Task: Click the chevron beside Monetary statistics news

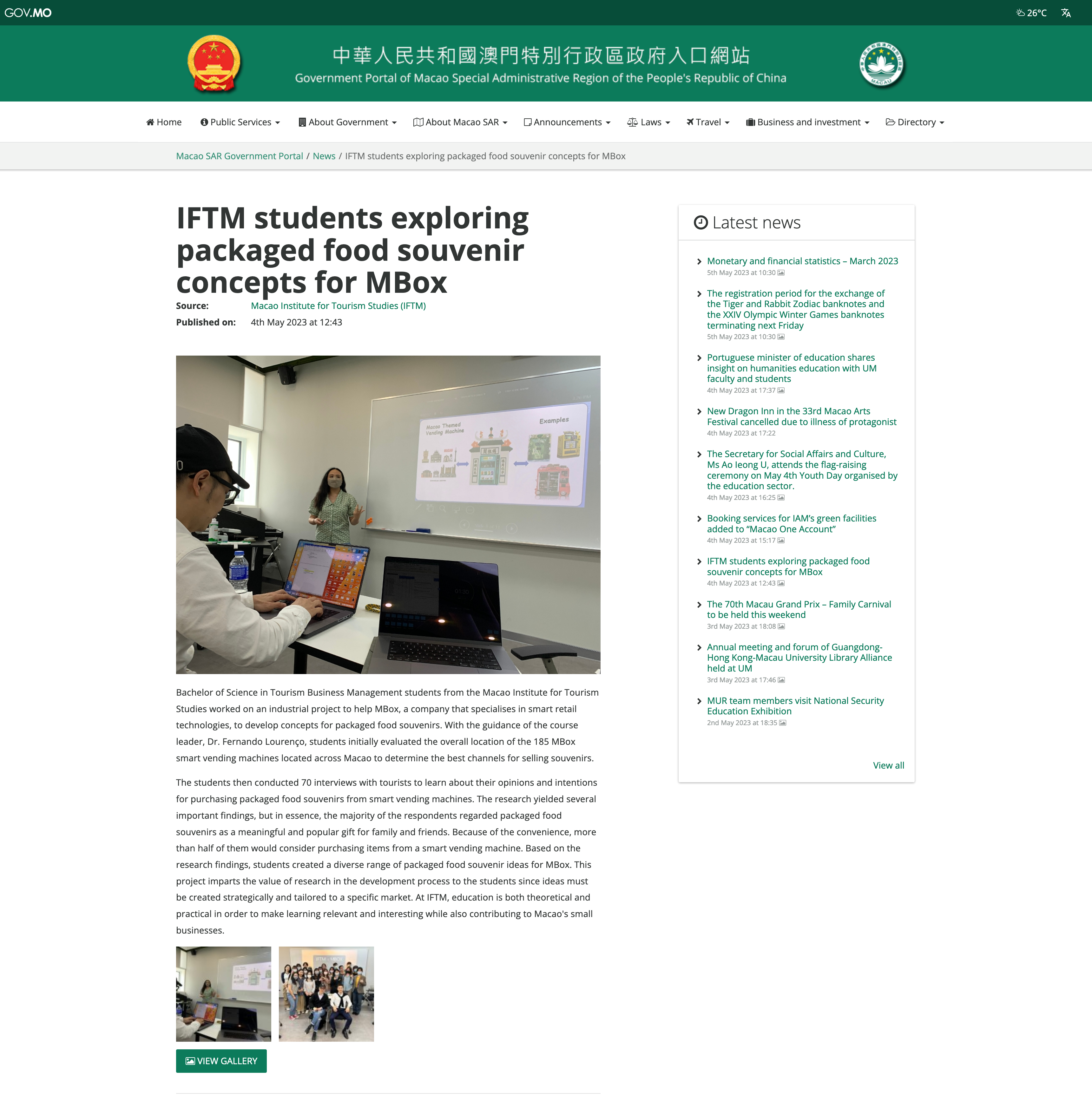Action: click(699, 262)
